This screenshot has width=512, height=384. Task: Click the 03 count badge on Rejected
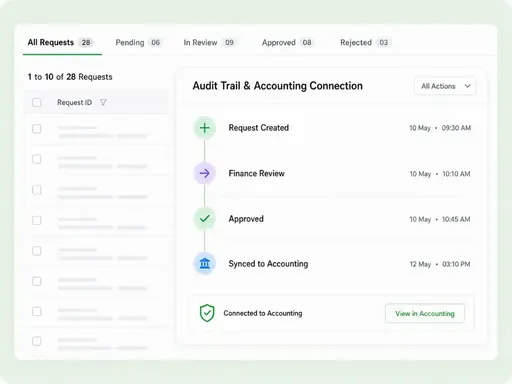click(383, 42)
